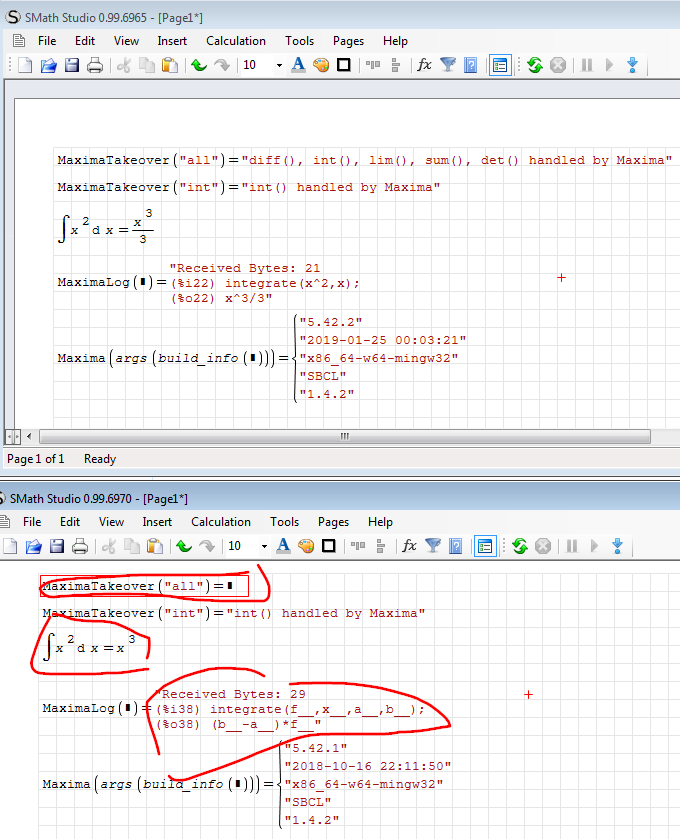
Task: Toggle the border square icon in upper toolbar
Action: coord(343,65)
